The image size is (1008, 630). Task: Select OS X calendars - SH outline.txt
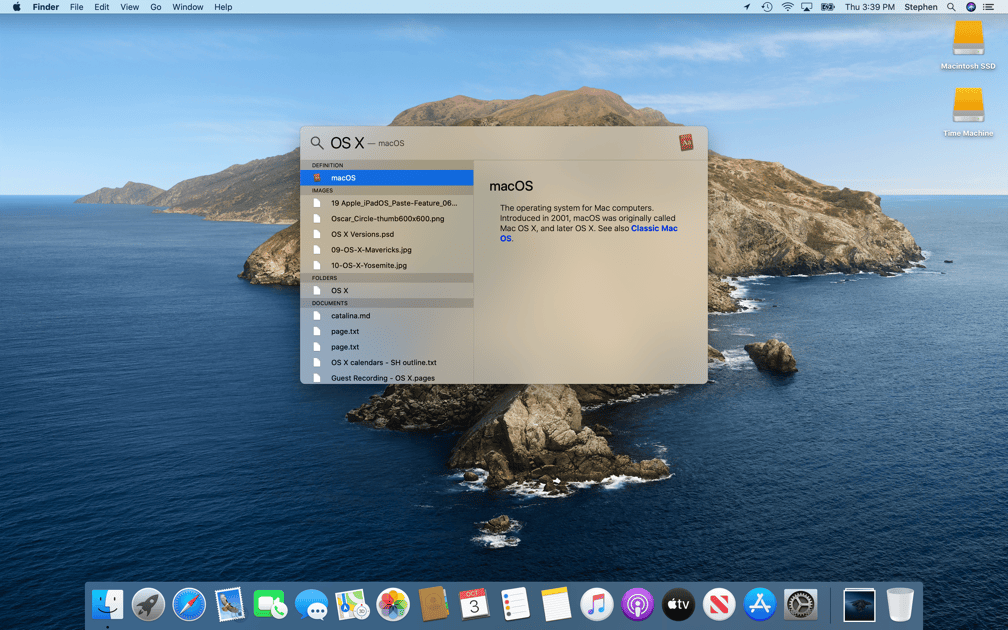[x=387, y=363]
